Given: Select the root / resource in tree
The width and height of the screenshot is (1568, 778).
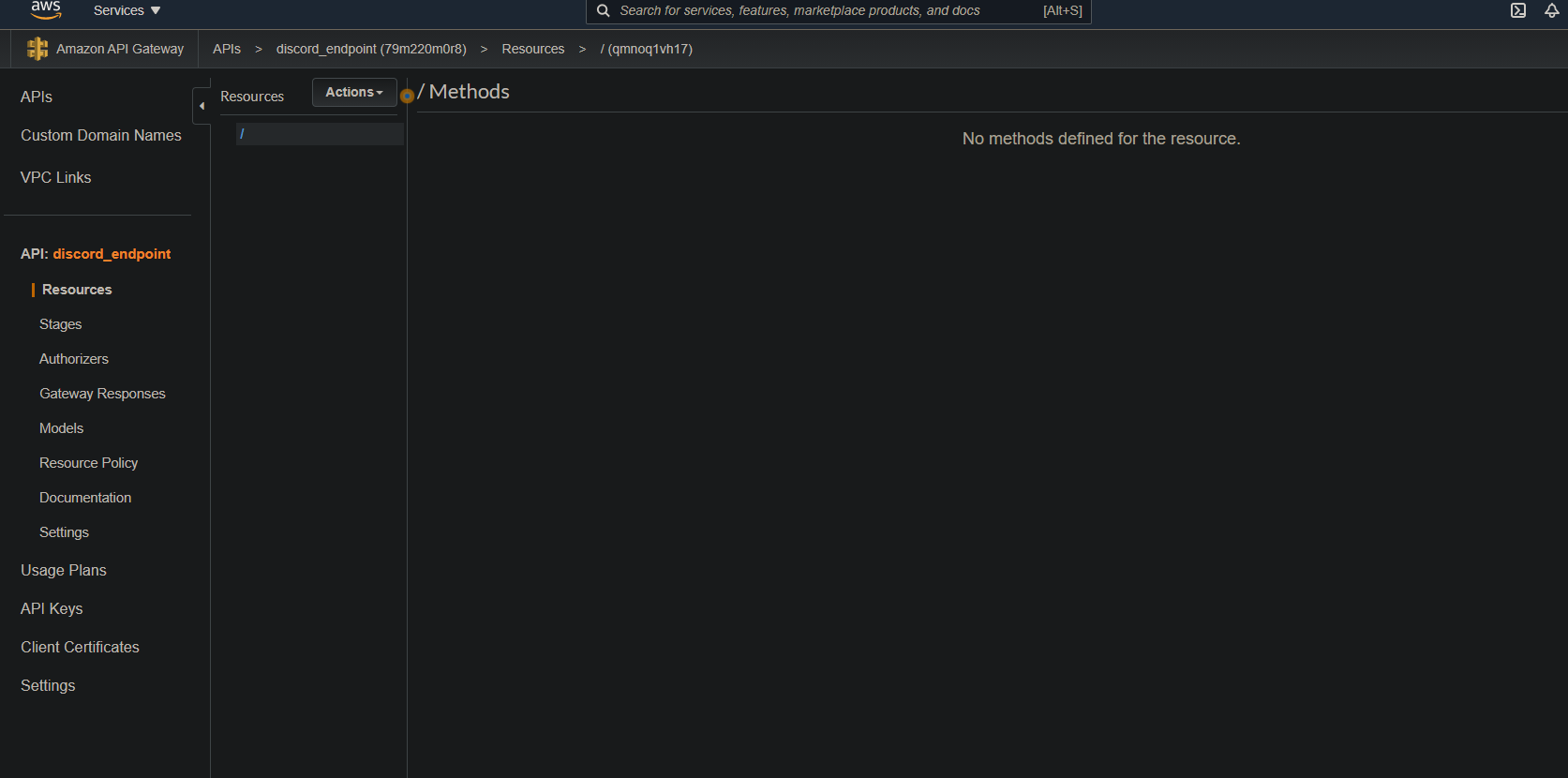Looking at the screenshot, I should click(x=320, y=134).
